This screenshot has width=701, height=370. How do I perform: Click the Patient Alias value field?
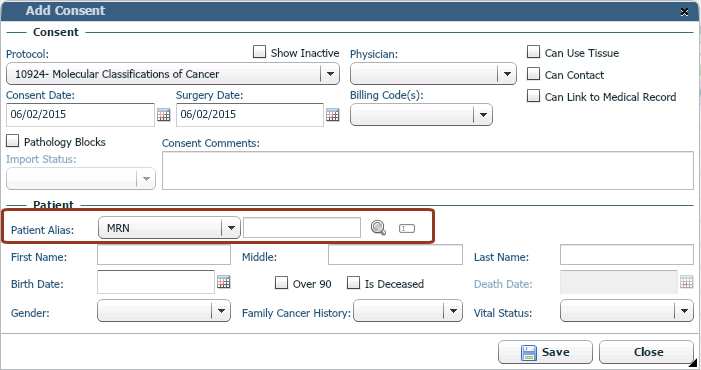pos(302,228)
